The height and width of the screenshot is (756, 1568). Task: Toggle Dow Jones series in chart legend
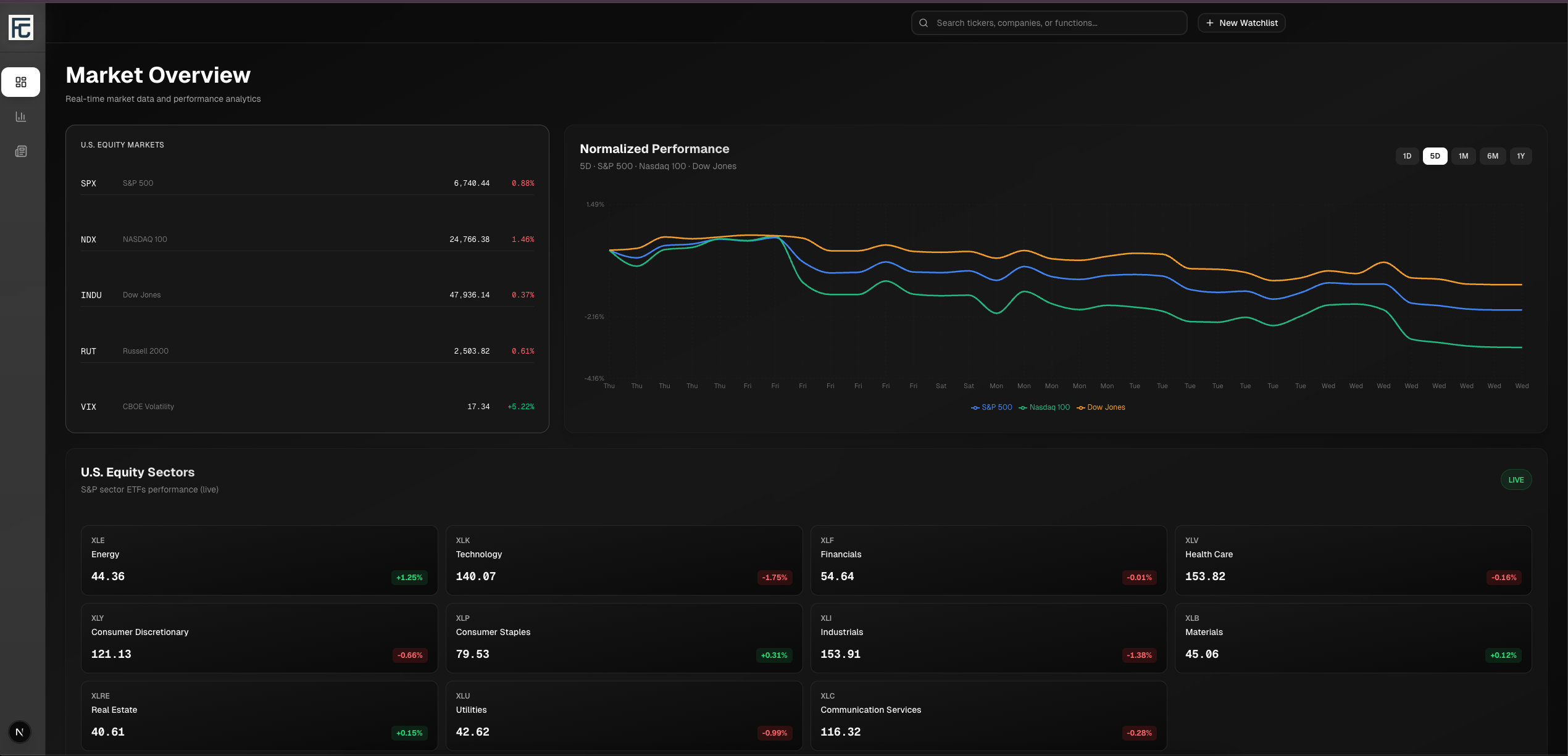coord(1101,407)
